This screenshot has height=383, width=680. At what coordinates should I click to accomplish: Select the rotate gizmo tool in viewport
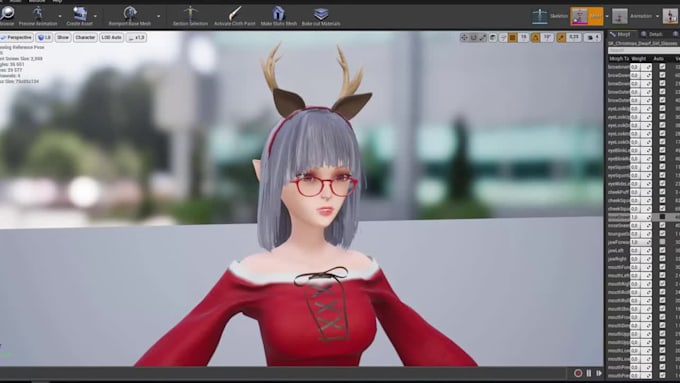pyautogui.click(x=474, y=38)
